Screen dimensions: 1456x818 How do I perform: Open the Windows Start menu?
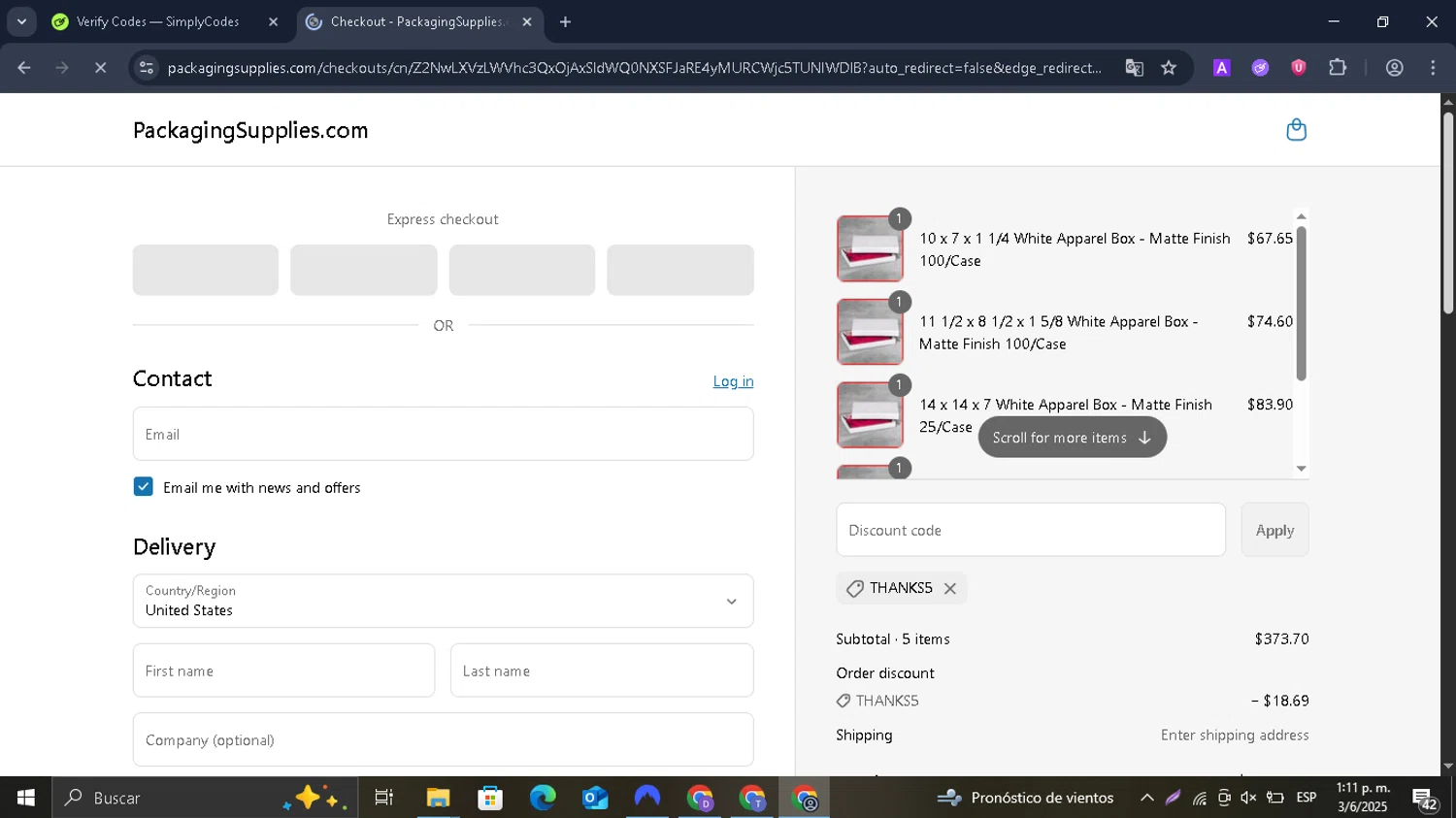click(x=25, y=798)
